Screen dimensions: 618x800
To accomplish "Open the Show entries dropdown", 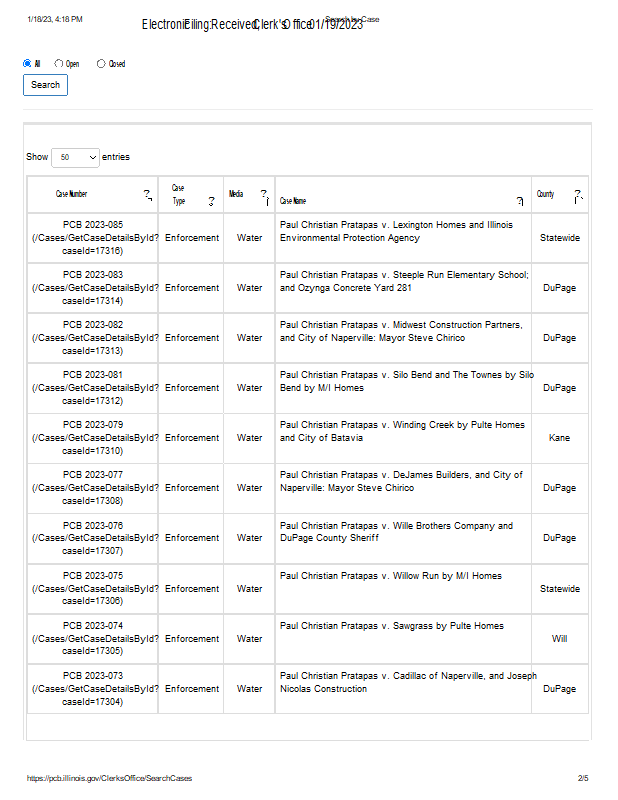I will (75, 157).
